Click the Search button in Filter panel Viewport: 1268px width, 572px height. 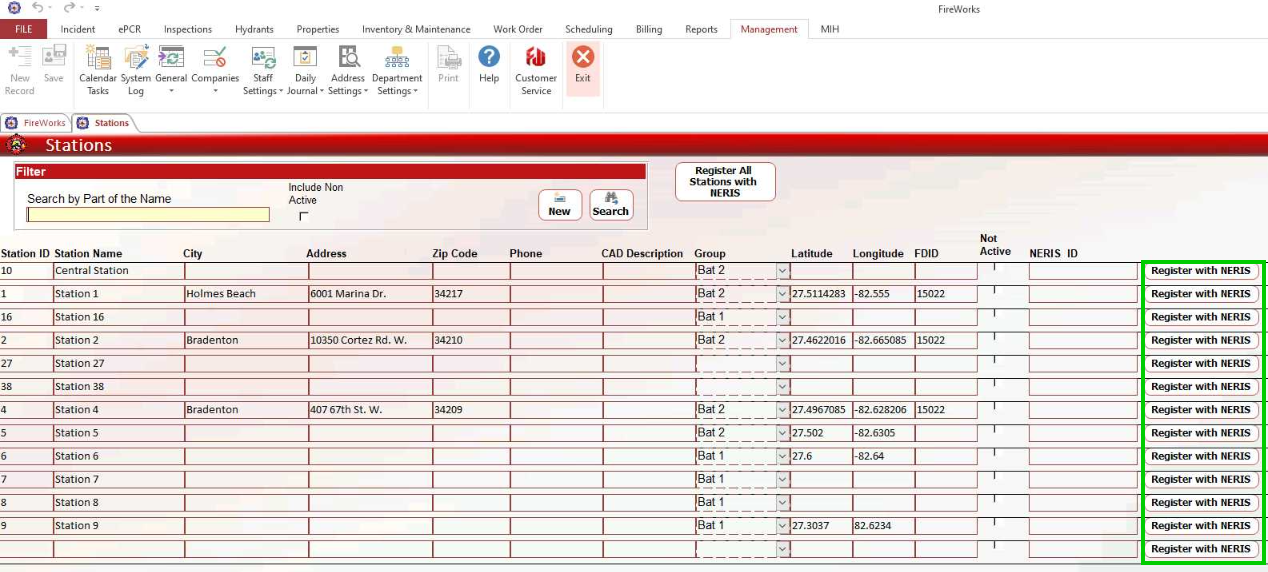pyautogui.click(x=611, y=205)
